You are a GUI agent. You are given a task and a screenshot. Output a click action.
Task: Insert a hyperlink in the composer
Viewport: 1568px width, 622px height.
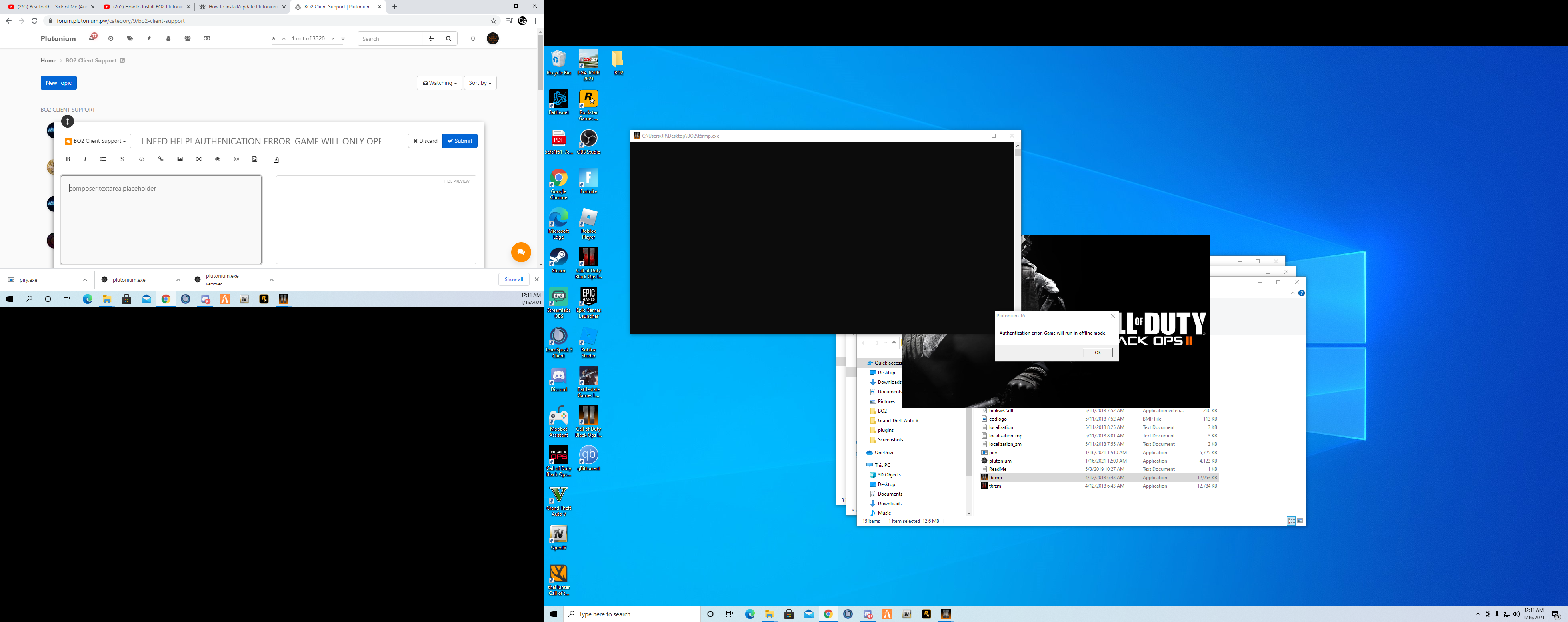tap(161, 159)
